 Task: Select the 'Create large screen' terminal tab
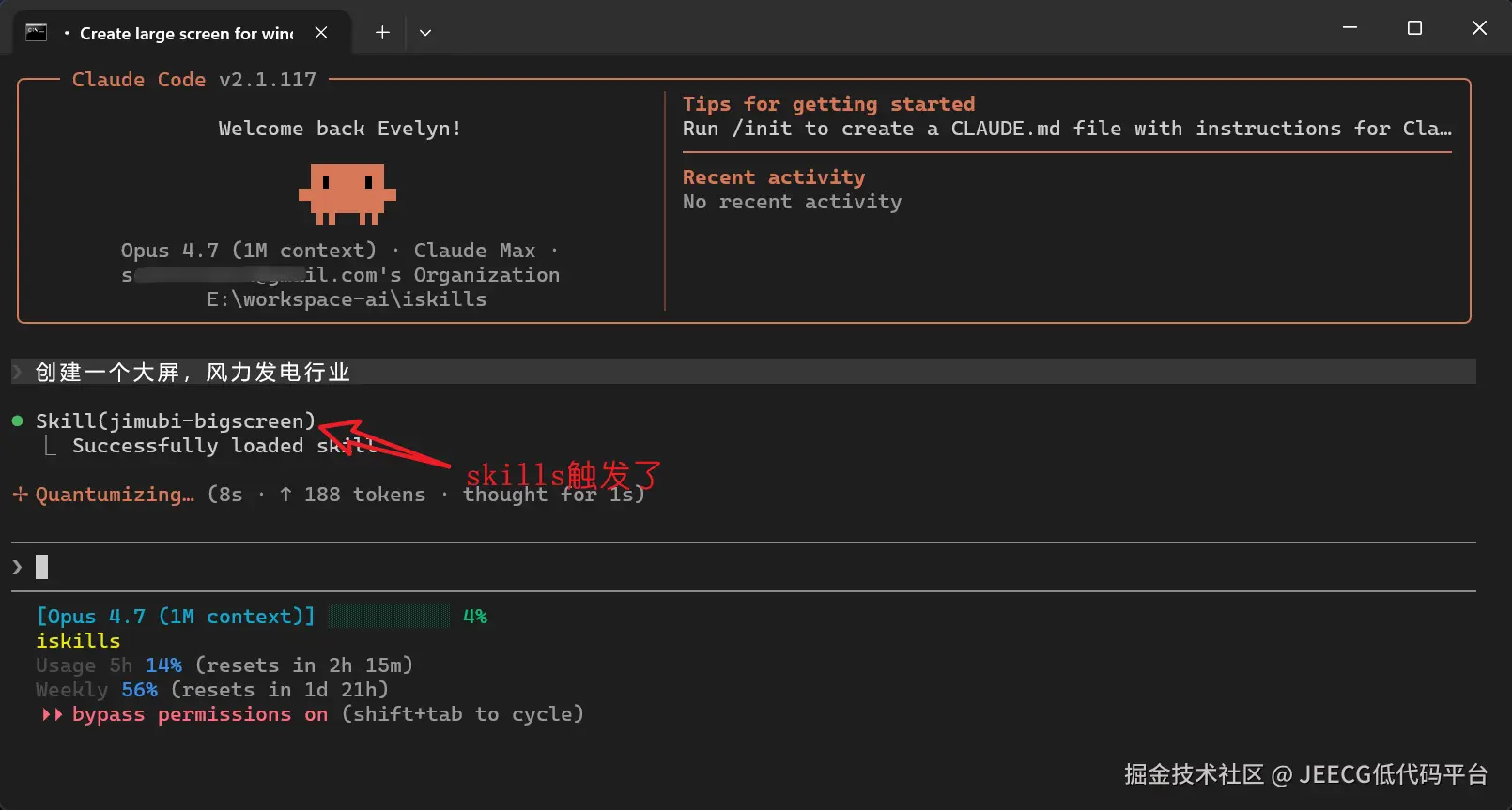pos(182,33)
